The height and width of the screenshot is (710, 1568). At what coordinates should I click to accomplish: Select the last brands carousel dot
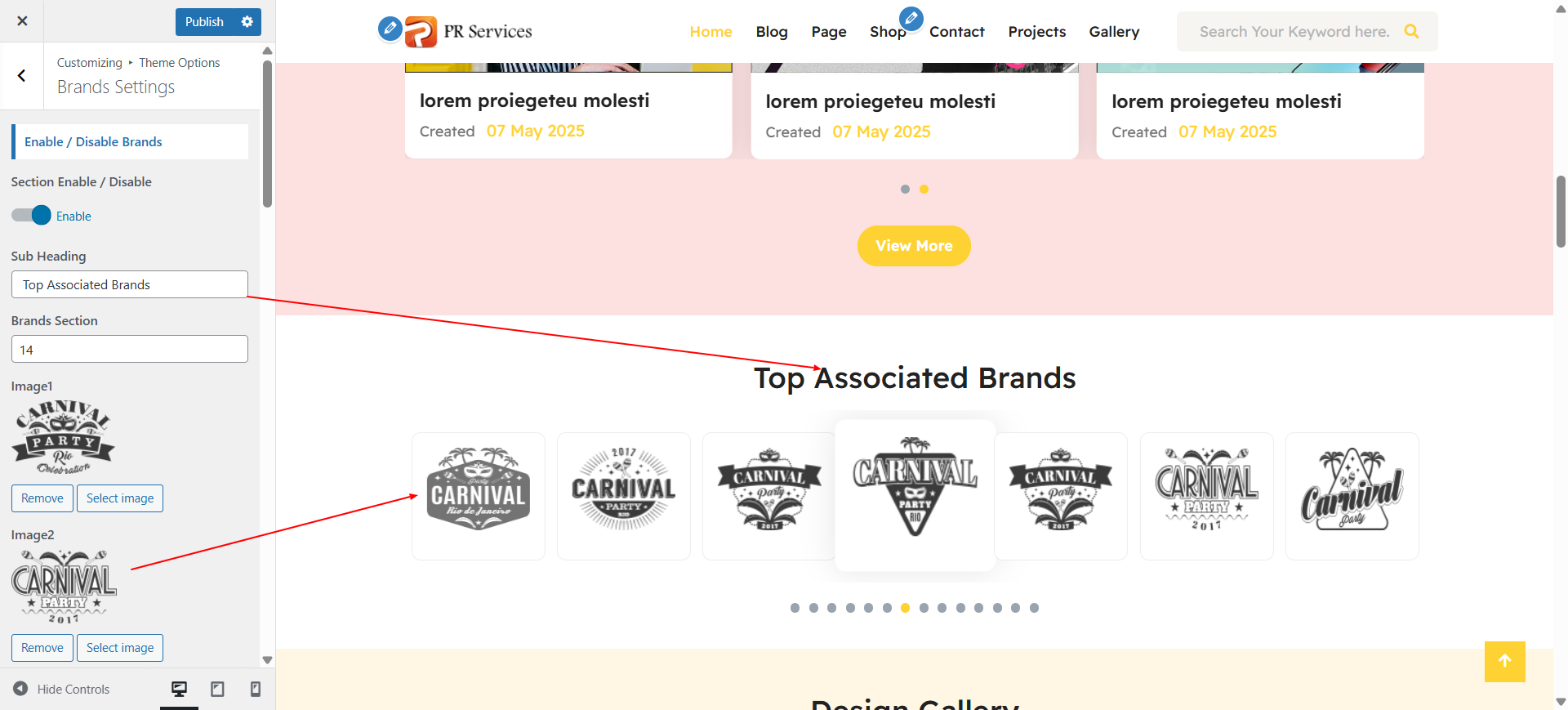[1034, 608]
